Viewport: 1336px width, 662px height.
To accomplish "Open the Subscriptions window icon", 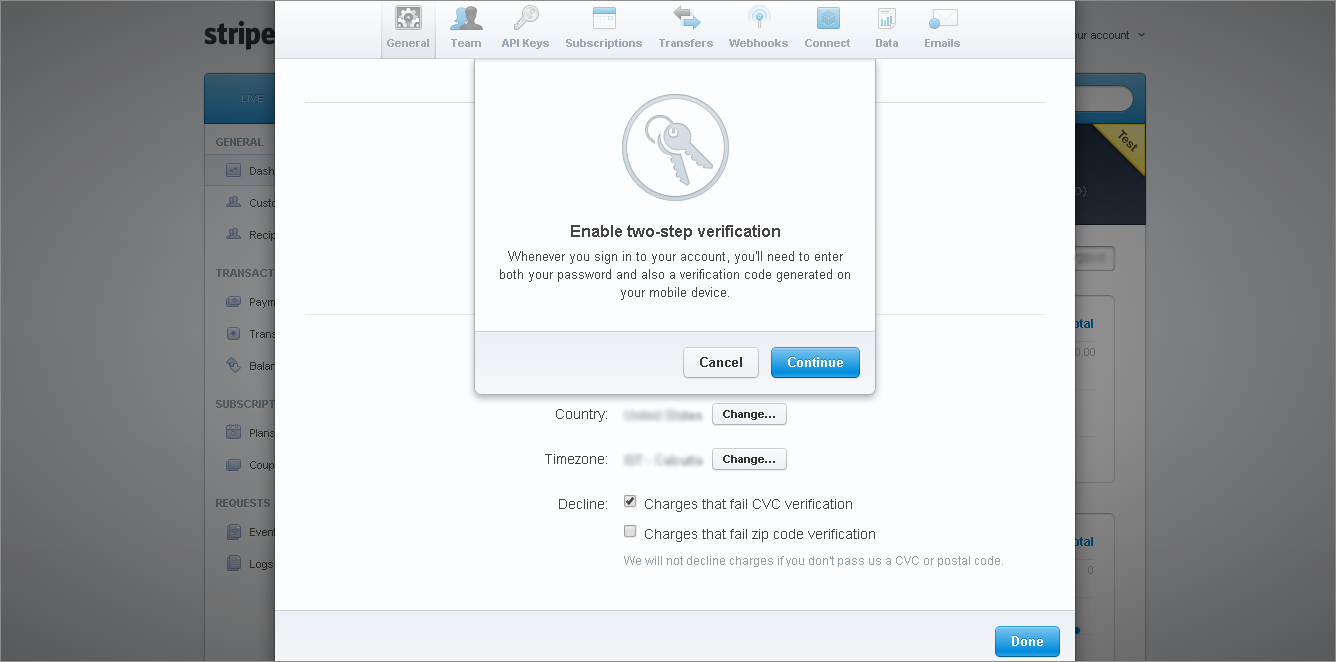I will (603, 18).
